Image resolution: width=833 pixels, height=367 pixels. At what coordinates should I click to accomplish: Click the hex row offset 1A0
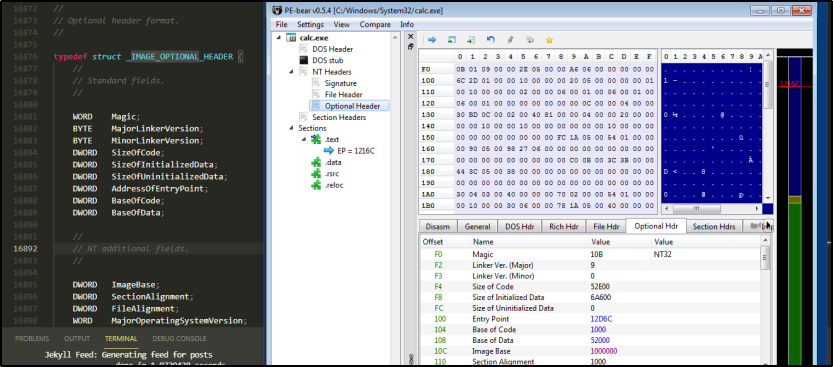(428, 194)
